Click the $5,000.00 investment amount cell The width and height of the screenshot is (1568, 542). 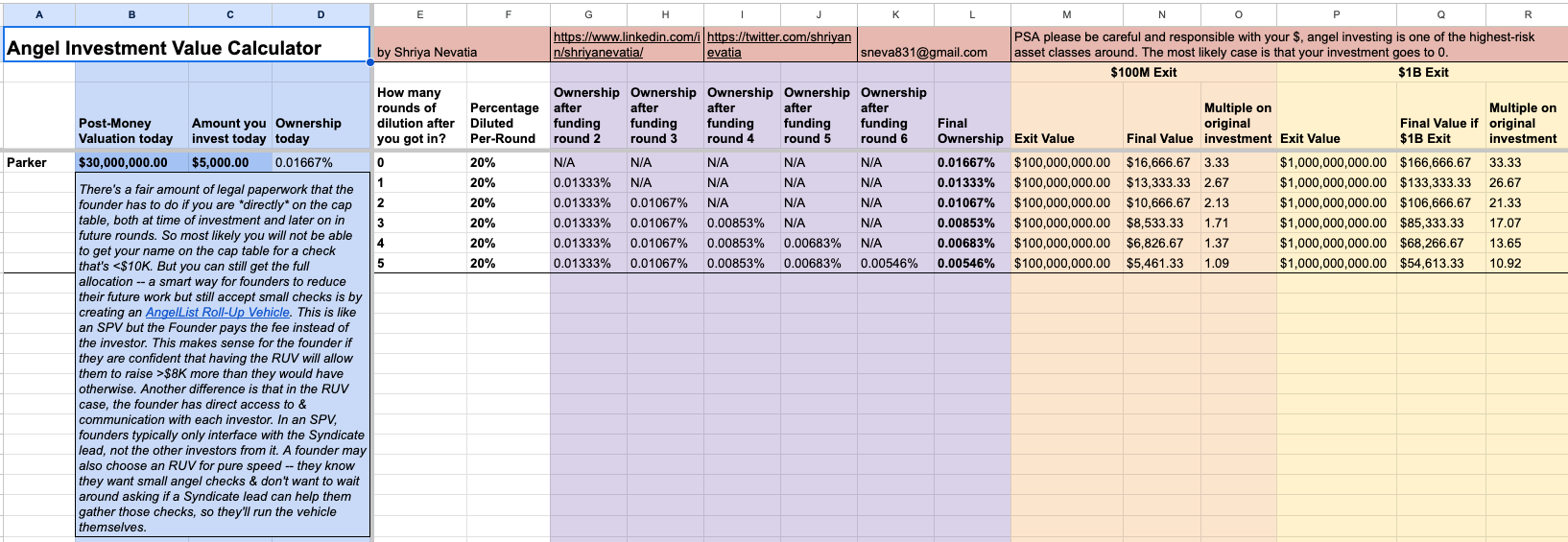(x=230, y=162)
